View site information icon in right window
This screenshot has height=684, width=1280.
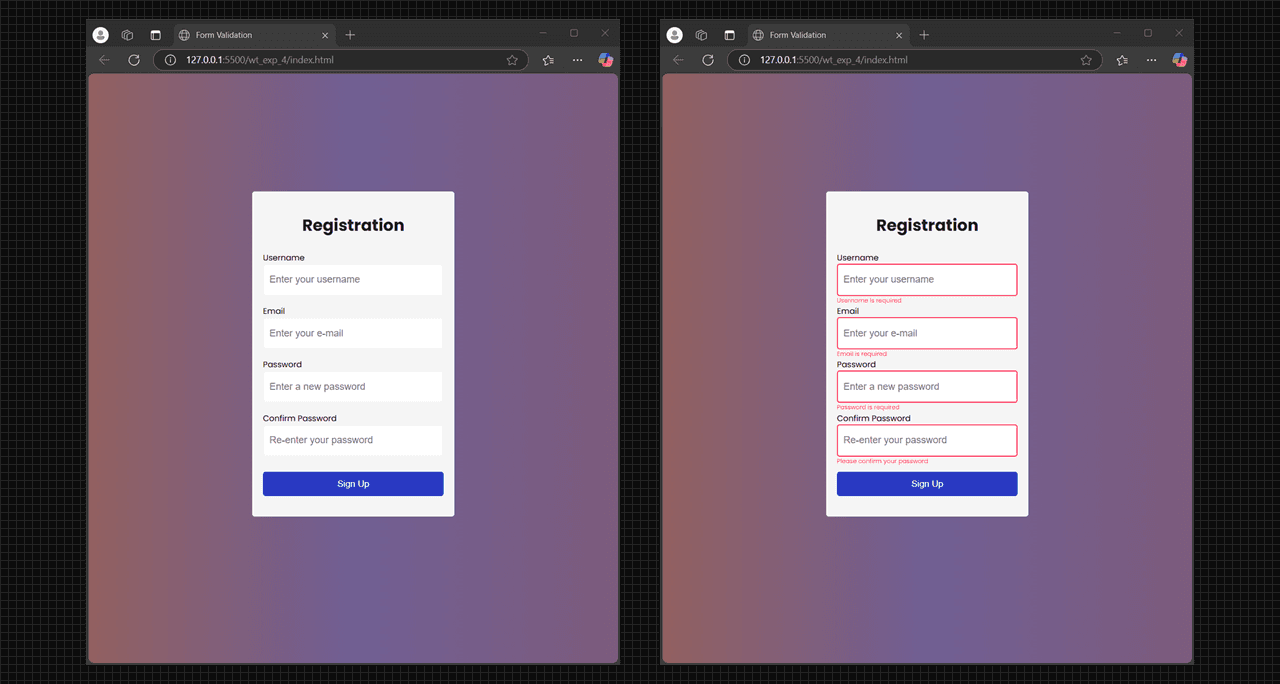[x=744, y=60]
